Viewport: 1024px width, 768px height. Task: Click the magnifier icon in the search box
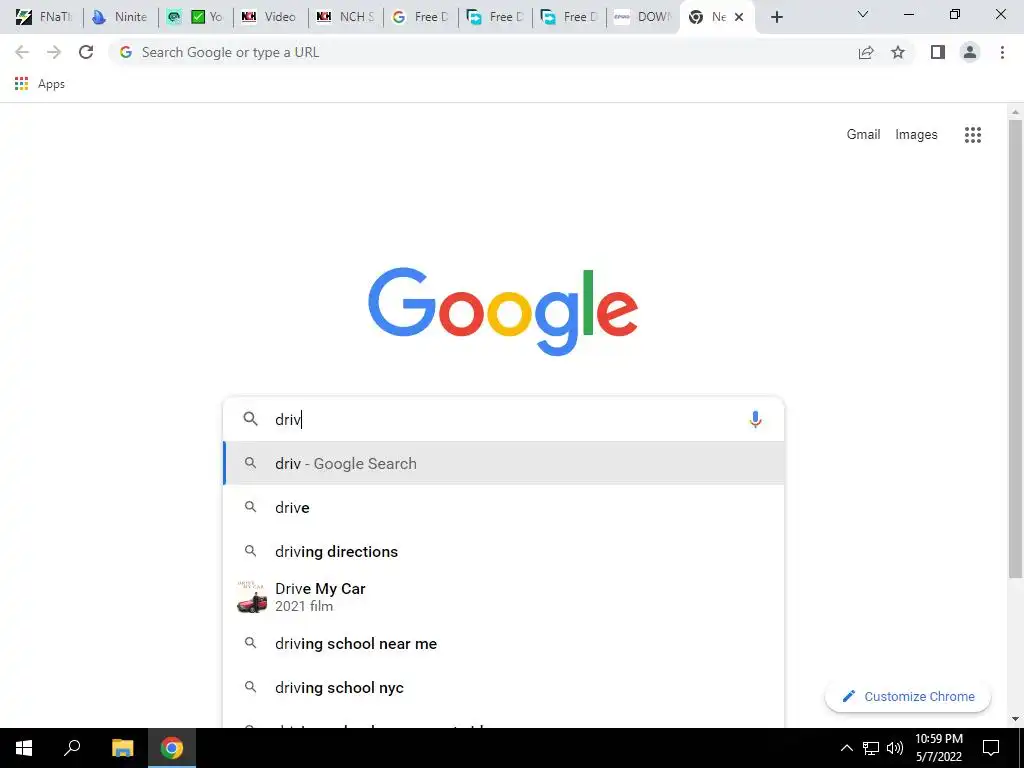pos(251,419)
